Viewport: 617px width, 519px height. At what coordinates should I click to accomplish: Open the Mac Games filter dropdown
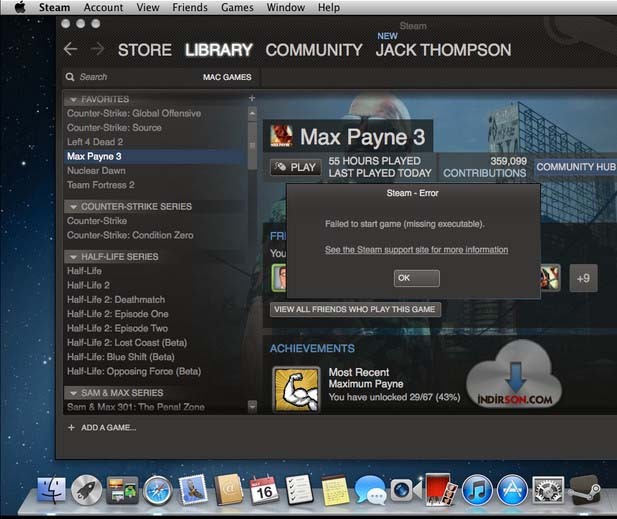[x=227, y=77]
